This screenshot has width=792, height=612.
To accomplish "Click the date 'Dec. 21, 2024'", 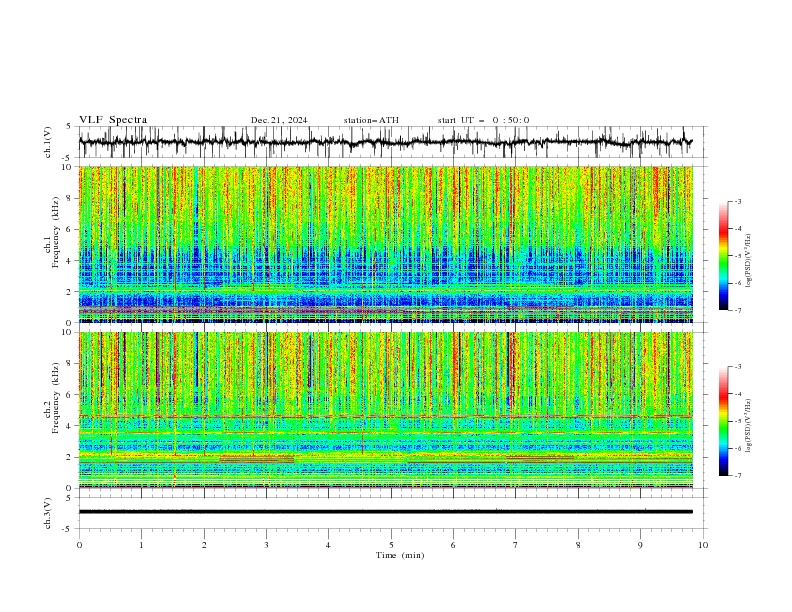I will (279, 120).
